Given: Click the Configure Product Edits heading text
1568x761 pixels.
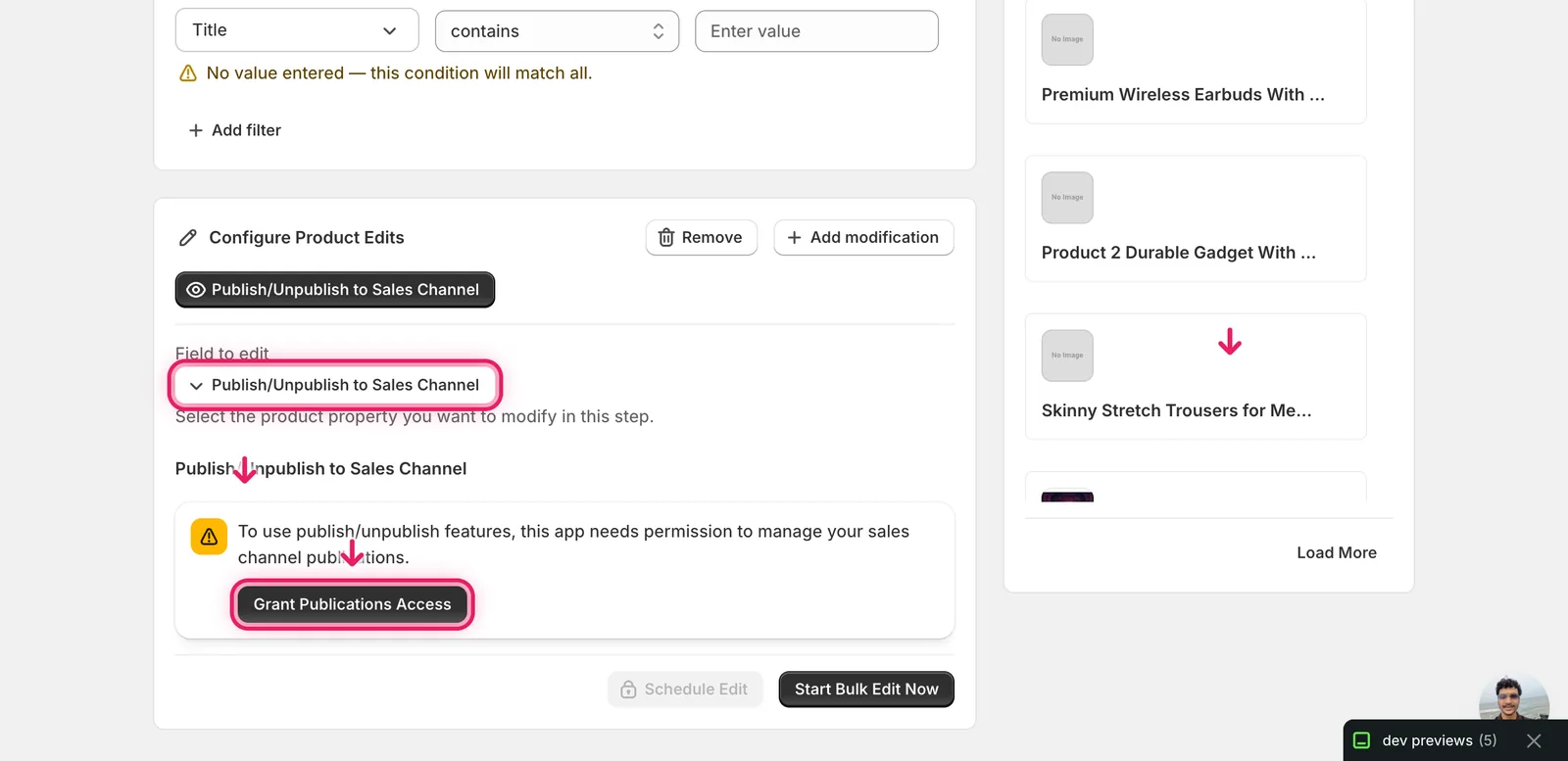Looking at the screenshot, I should pyautogui.click(x=307, y=238).
